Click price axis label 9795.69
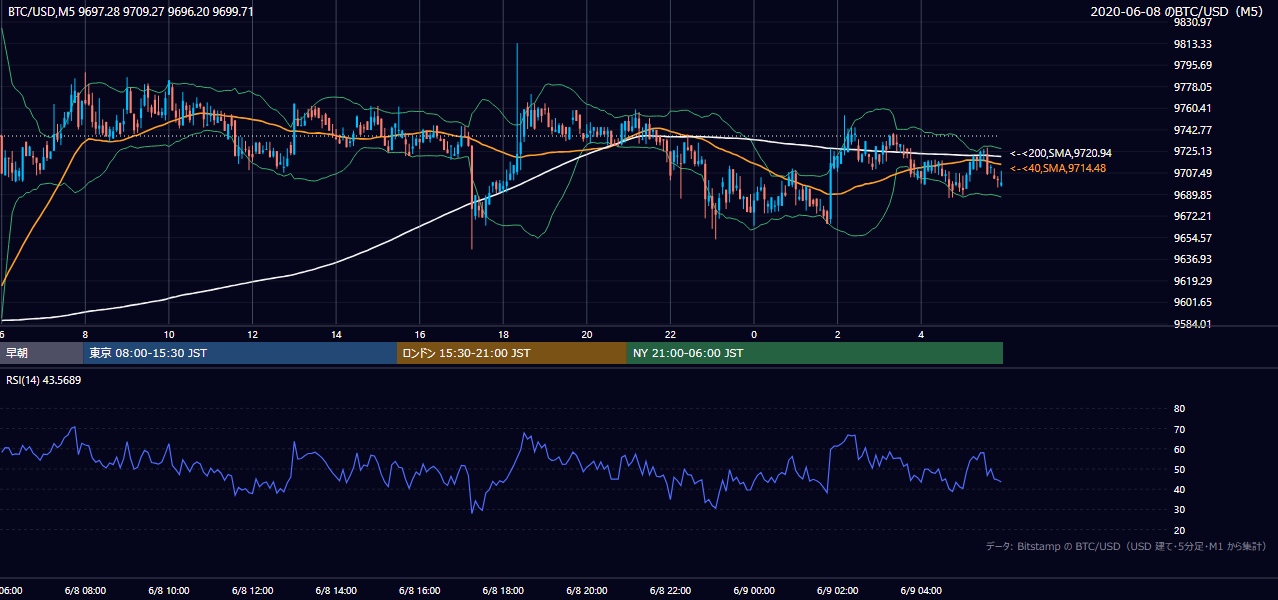 [x=1192, y=65]
